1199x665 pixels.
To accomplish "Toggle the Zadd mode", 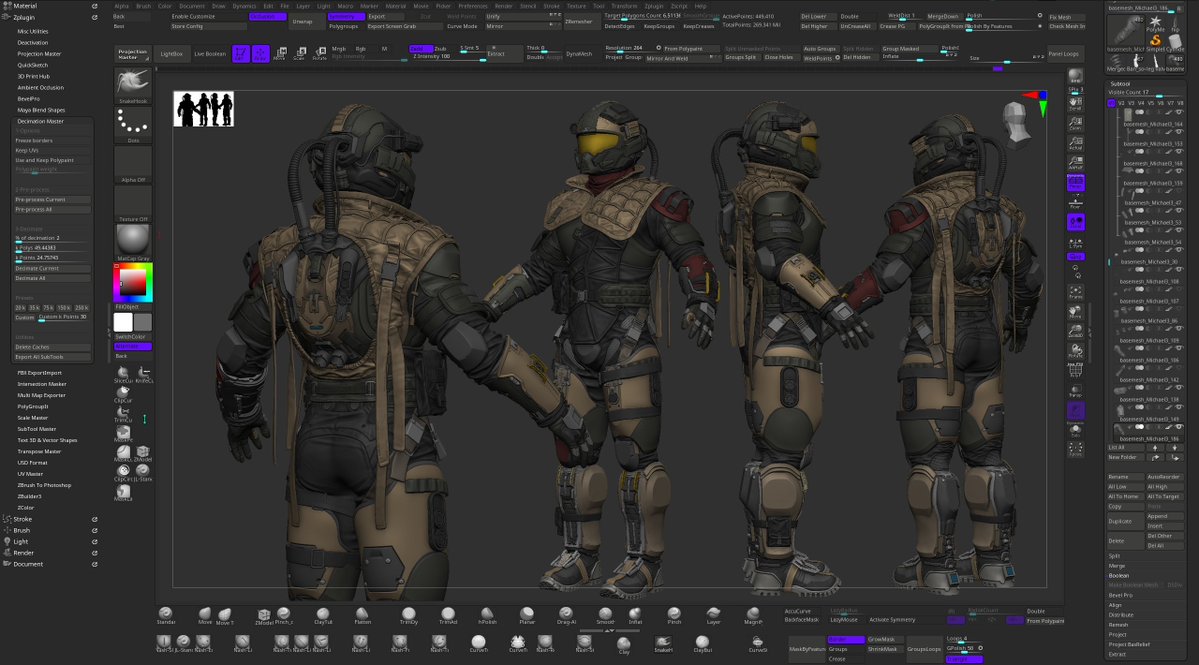I will [x=421, y=48].
